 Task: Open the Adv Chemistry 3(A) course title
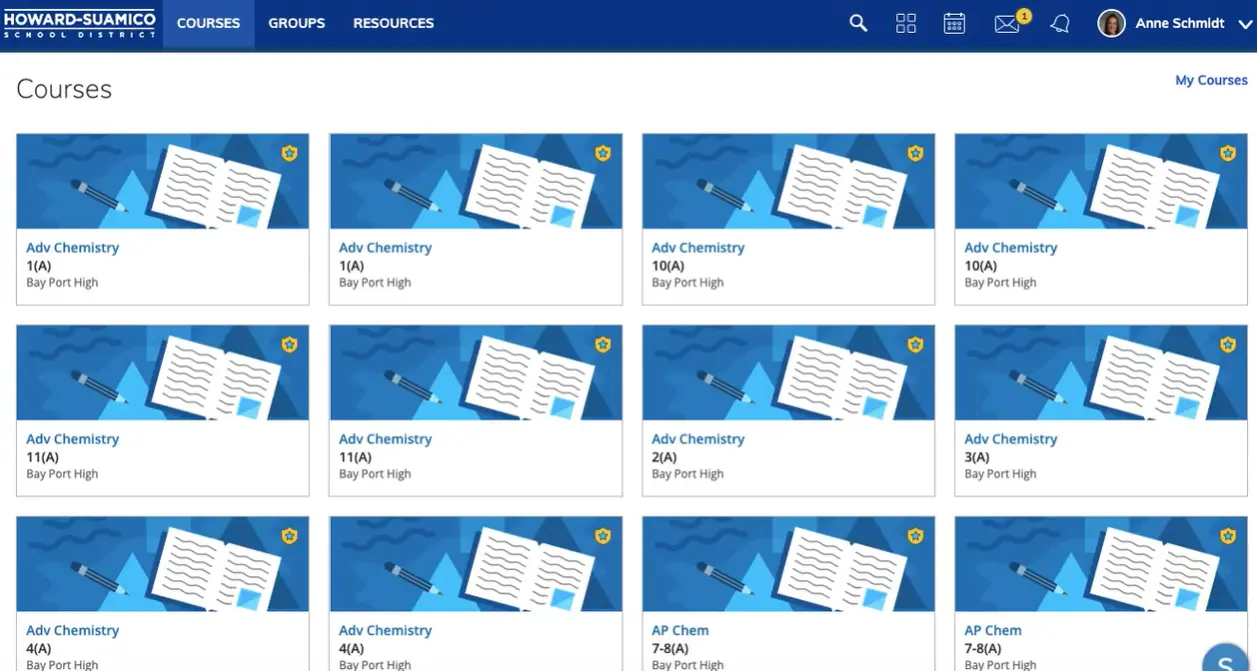point(1010,439)
